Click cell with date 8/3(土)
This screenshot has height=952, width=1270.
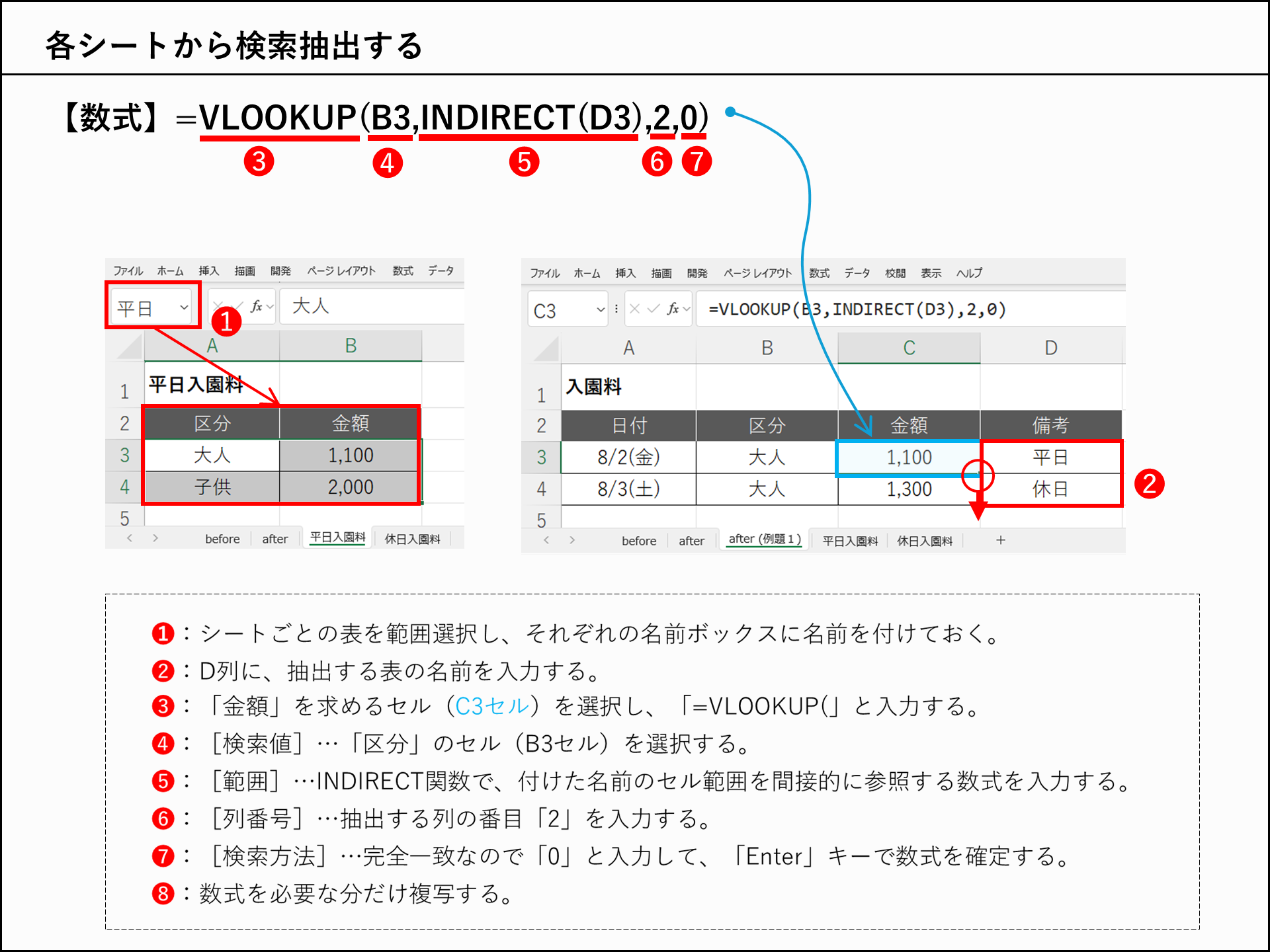(628, 489)
